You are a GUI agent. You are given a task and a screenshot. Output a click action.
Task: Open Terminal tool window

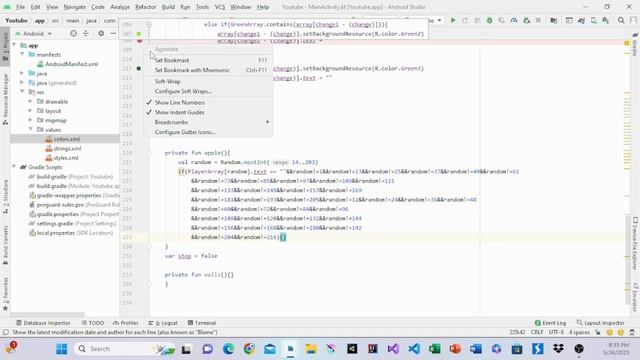(x=202, y=323)
